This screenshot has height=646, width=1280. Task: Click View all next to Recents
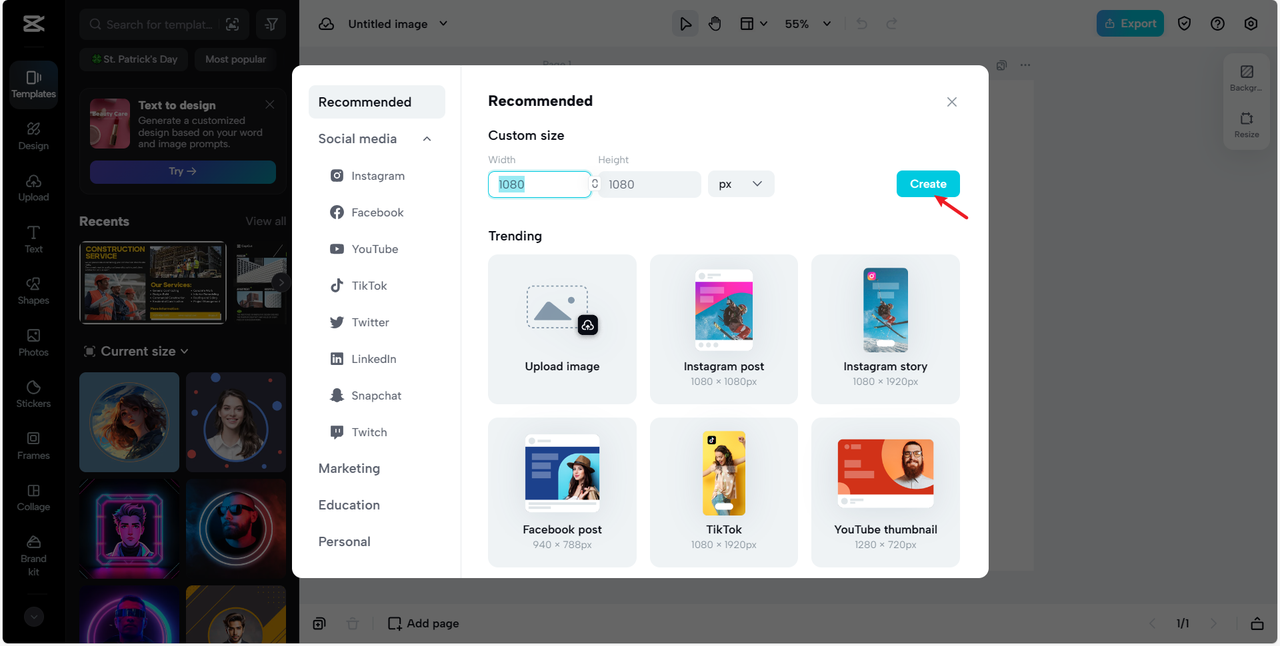pyautogui.click(x=266, y=221)
